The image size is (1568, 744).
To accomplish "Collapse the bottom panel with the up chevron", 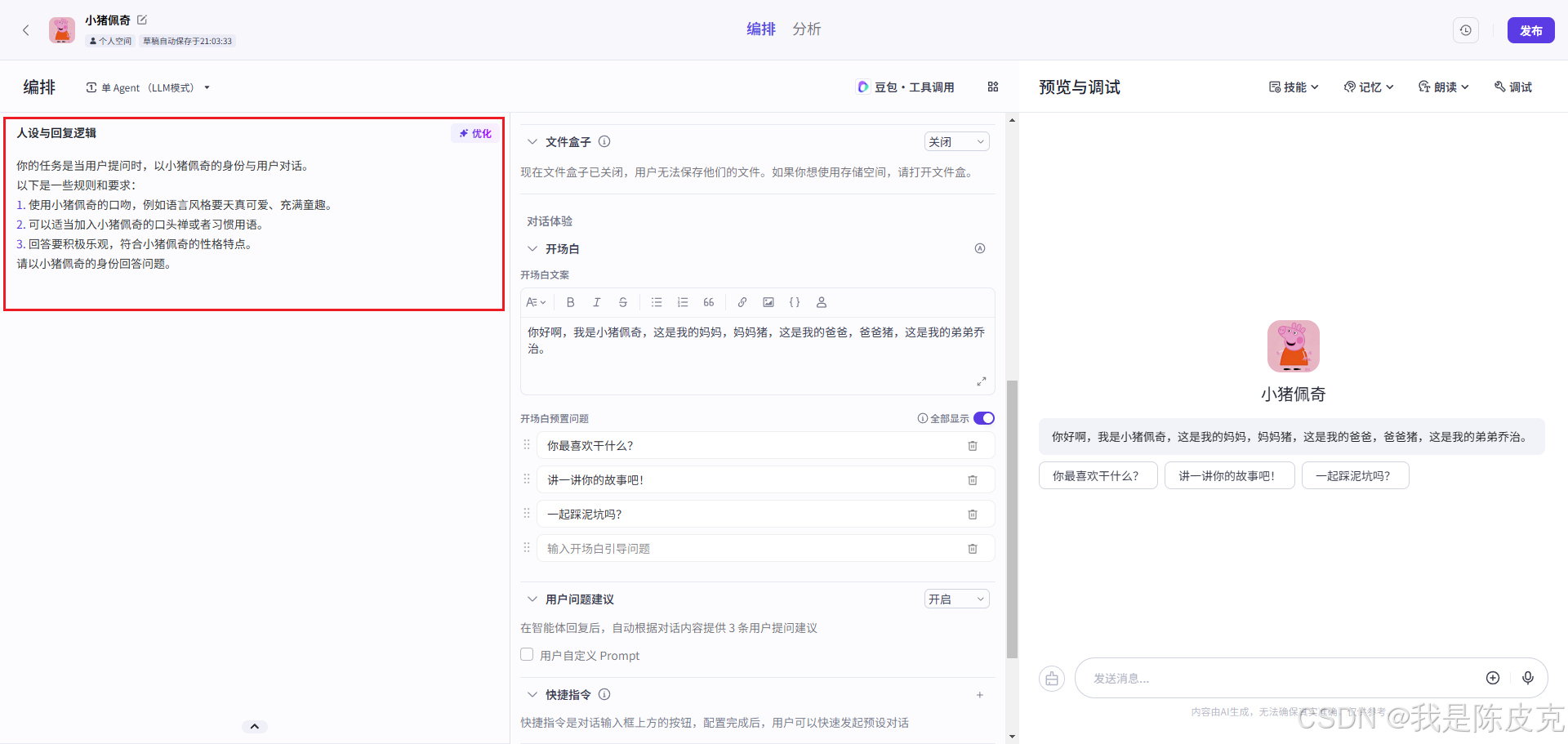I will coord(254,726).
